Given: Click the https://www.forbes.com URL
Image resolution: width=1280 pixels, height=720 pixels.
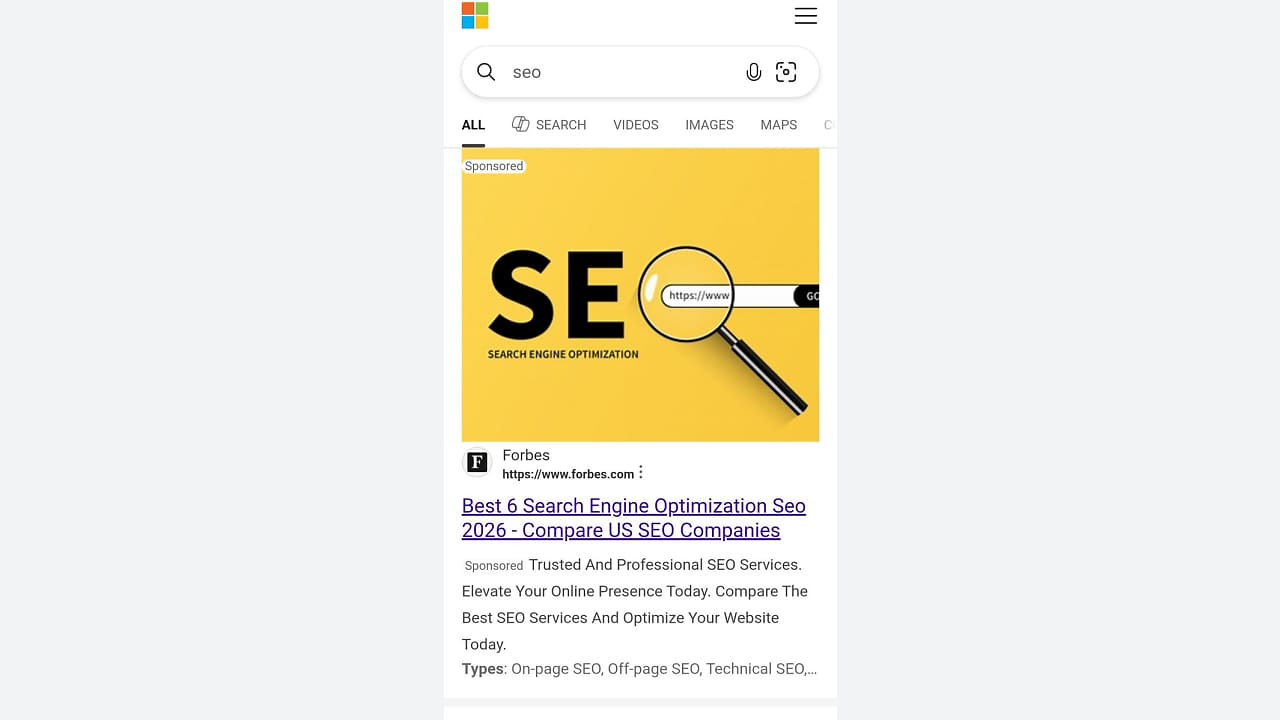Looking at the screenshot, I should click(568, 474).
